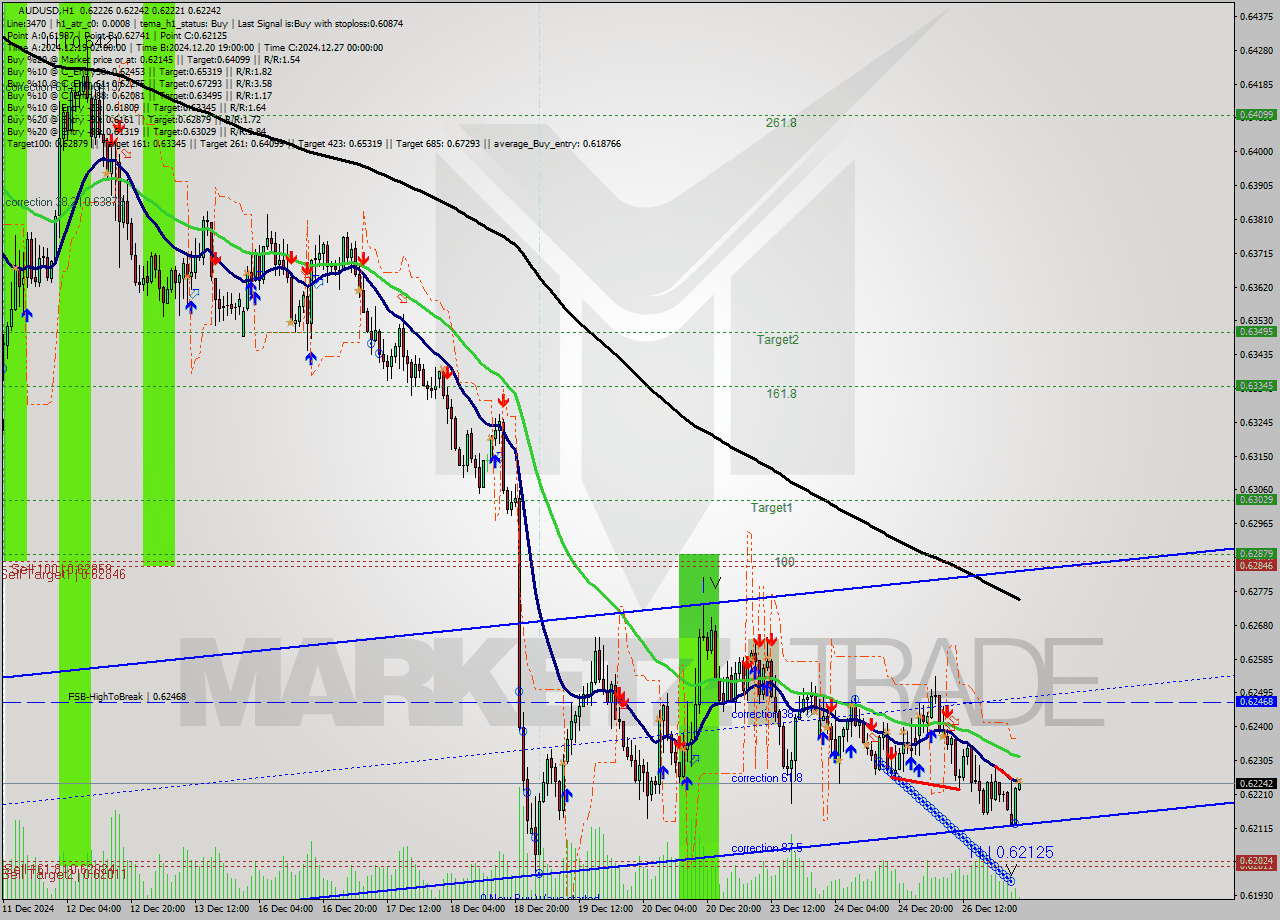Click the red 'Sell Target1 | 0.62846' label
The height and width of the screenshot is (920, 1280).
pos(64,575)
